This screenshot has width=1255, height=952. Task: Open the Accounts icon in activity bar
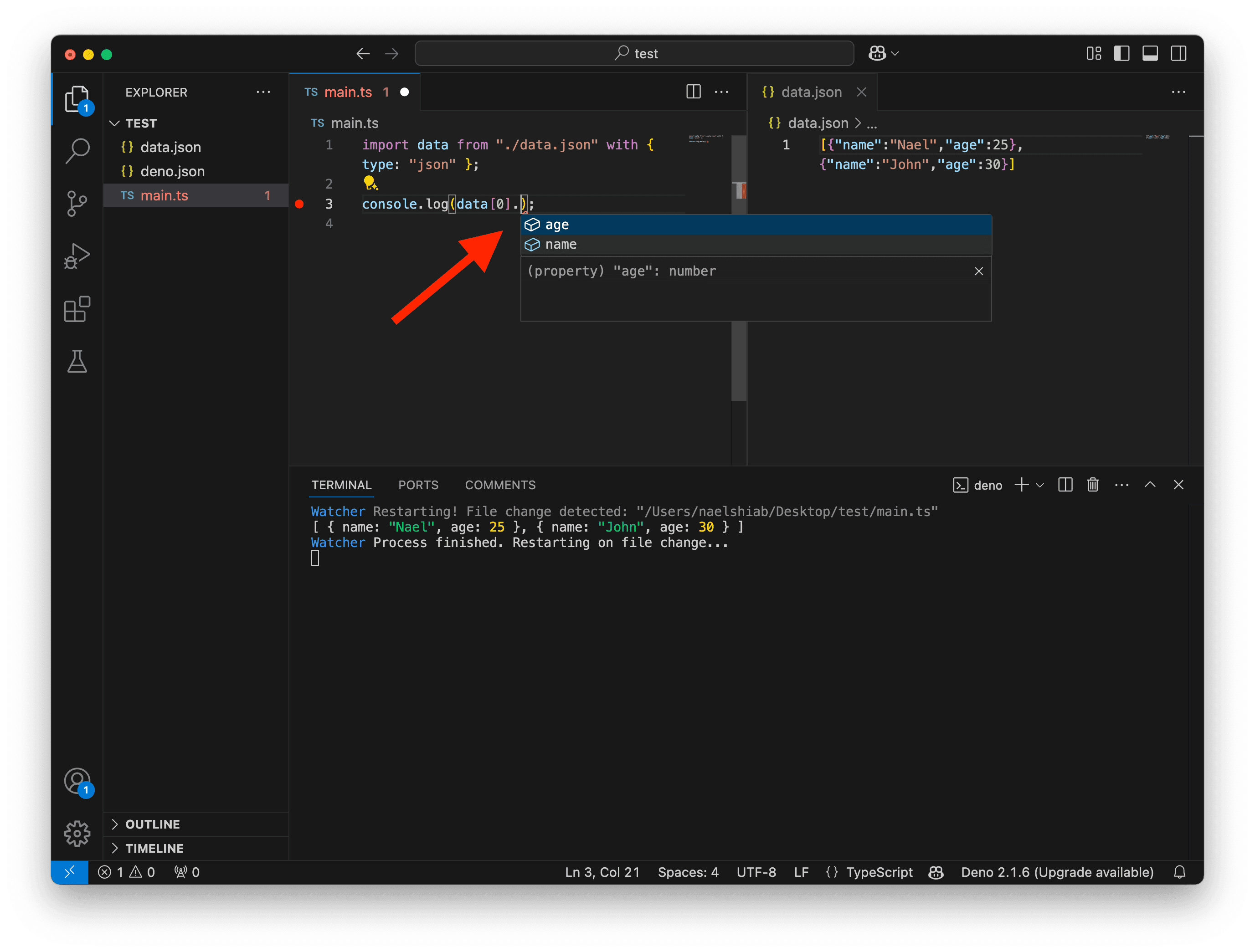click(x=77, y=782)
